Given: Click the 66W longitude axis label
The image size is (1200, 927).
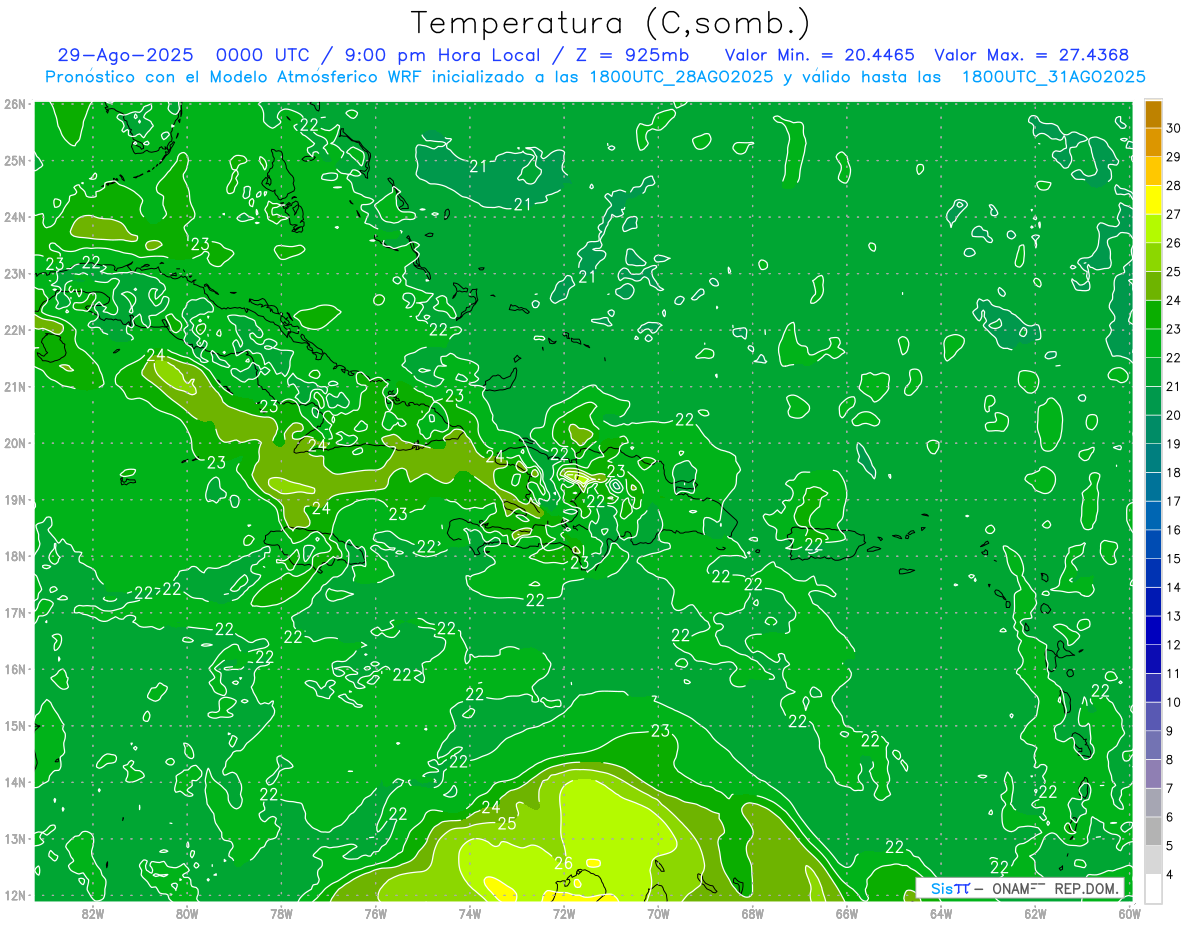Looking at the screenshot, I should coord(846,913).
